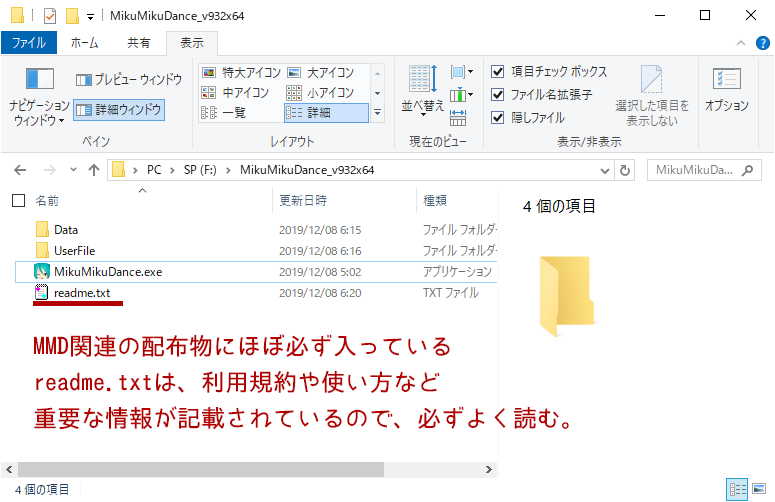Open the オプション folder options
Screen dimensions: 775x502
point(727,89)
